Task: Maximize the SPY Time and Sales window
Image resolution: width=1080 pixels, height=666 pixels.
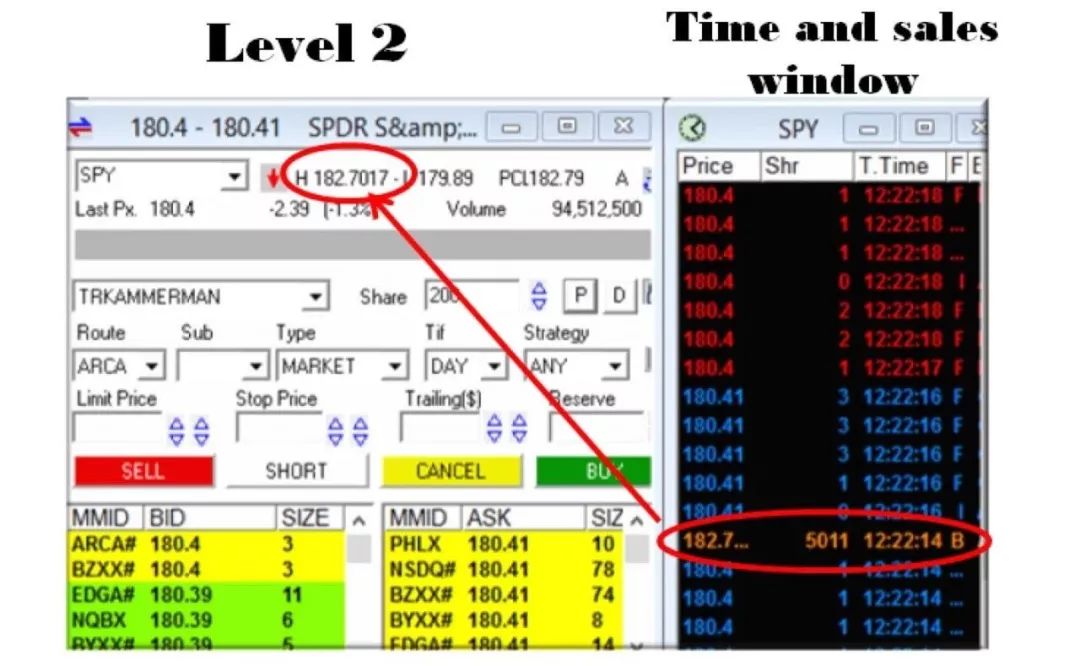Action: (925, 128)
